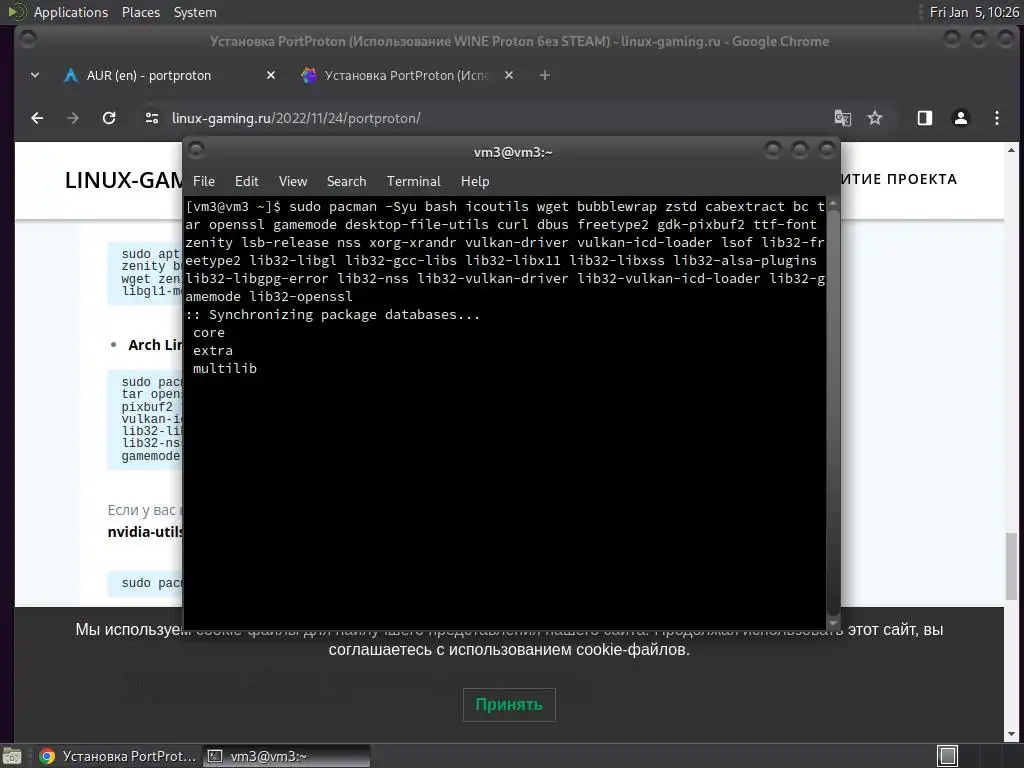Reload the linux-gaming.ru page
This screenshot has height=768, width=1024.
[109, 118]
